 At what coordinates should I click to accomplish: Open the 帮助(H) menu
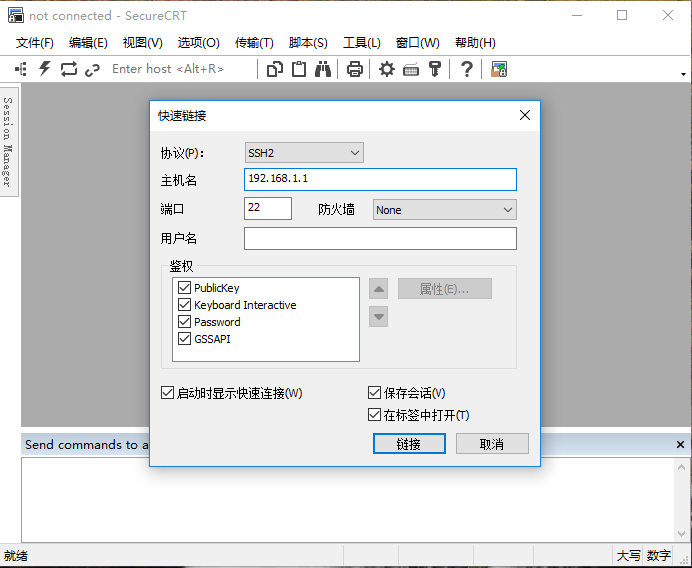coord(475,43)
